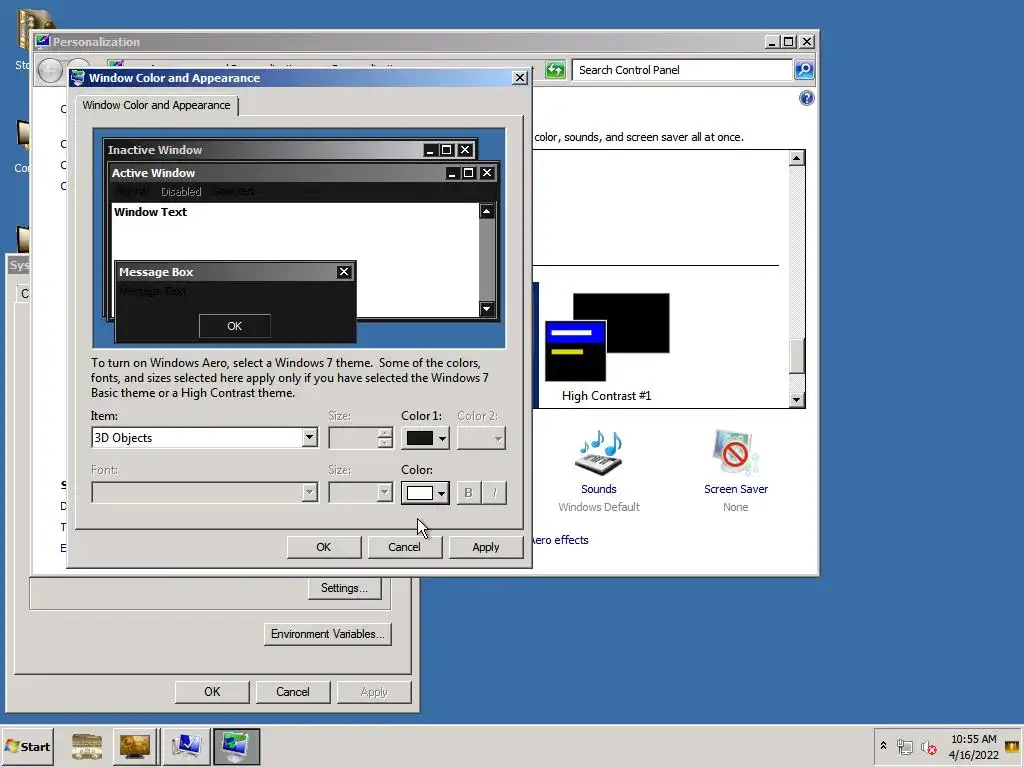This screenshot has height=768, width=1024.
Task: Click the Search Control Panel field
Action: click(682, 70)
